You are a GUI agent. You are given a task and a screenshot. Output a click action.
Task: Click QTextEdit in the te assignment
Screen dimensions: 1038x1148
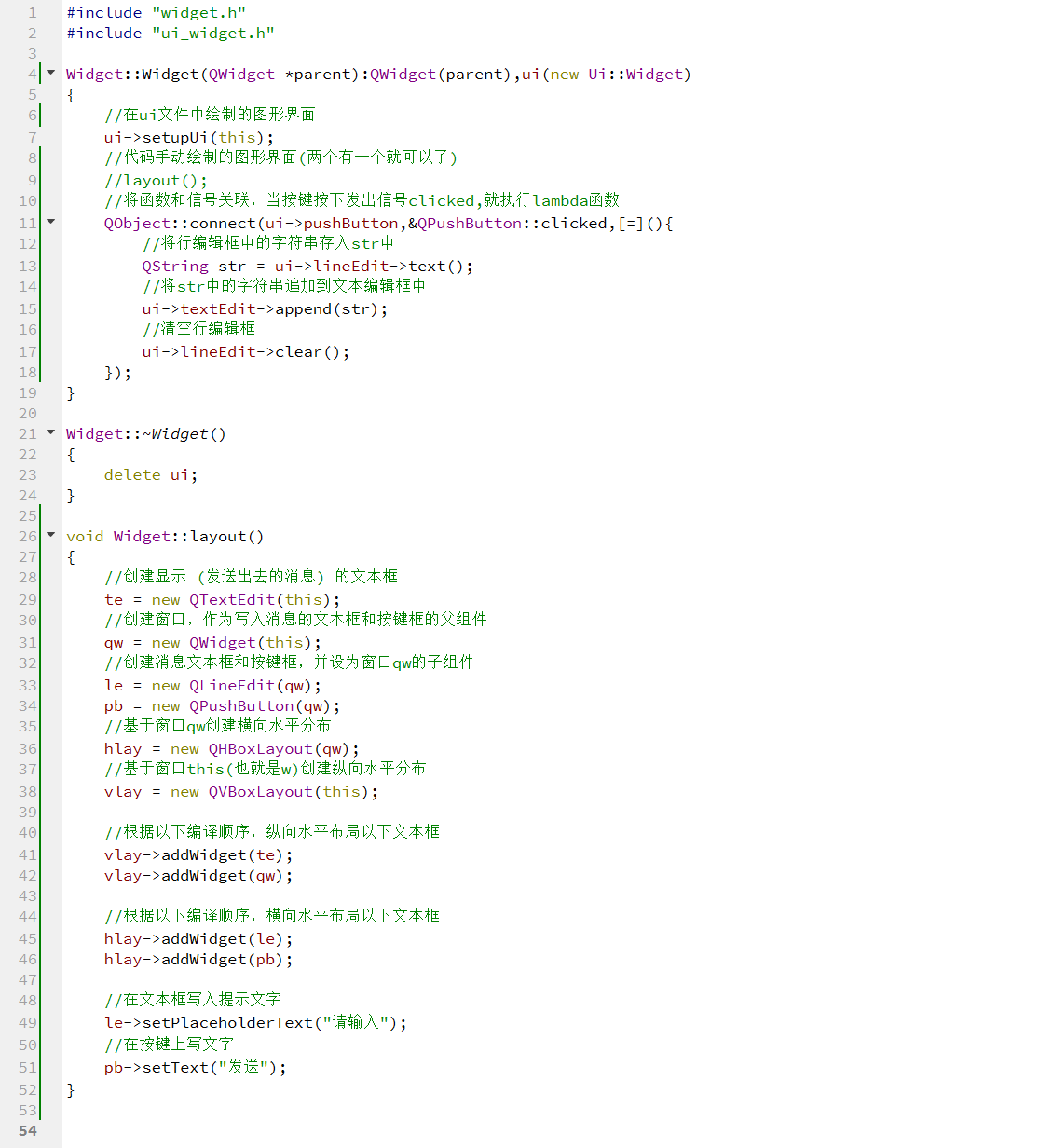pyautogui.click(x=232, y=599)
